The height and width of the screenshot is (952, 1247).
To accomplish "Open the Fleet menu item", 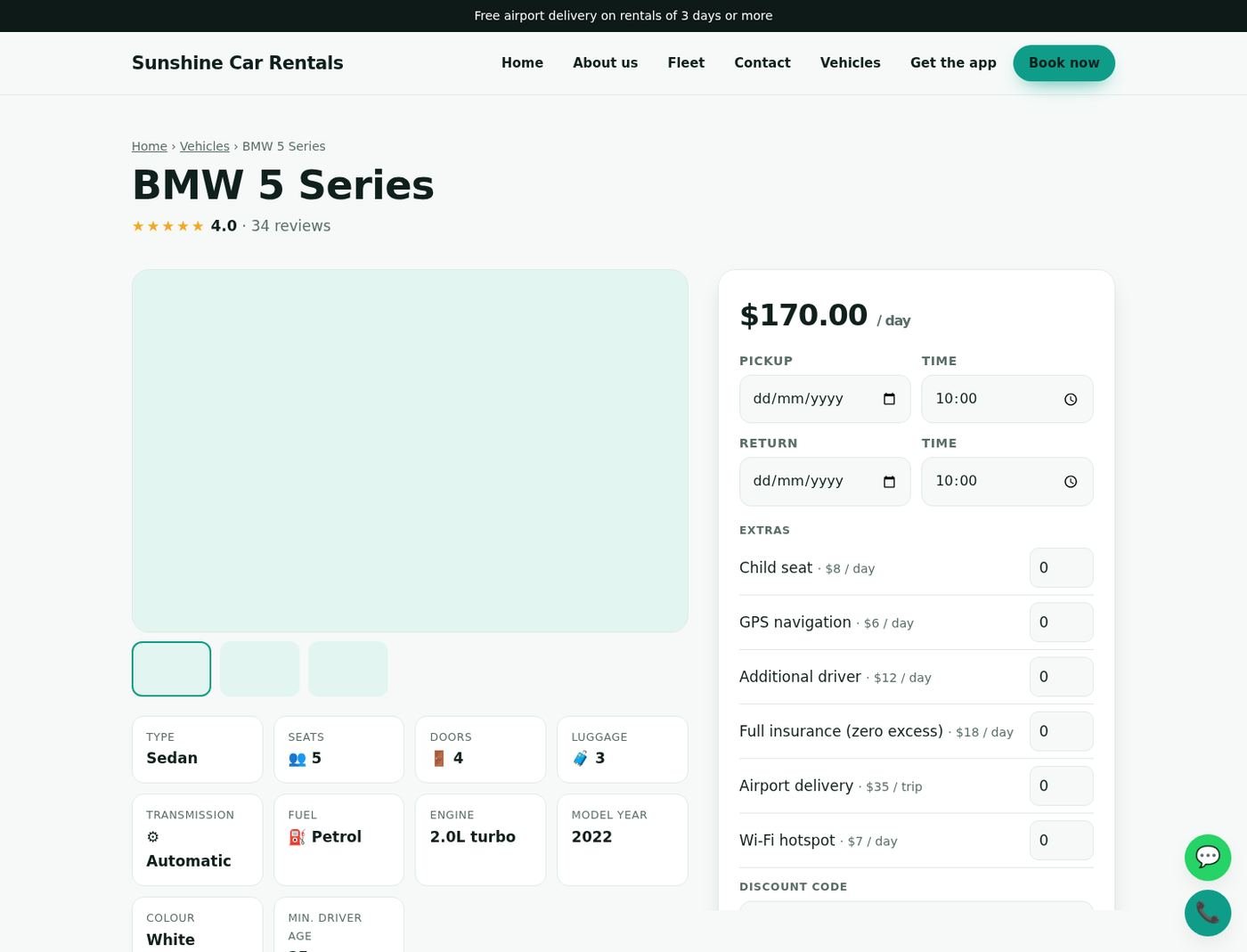I will pyautogui.click(x=686, y=63).
